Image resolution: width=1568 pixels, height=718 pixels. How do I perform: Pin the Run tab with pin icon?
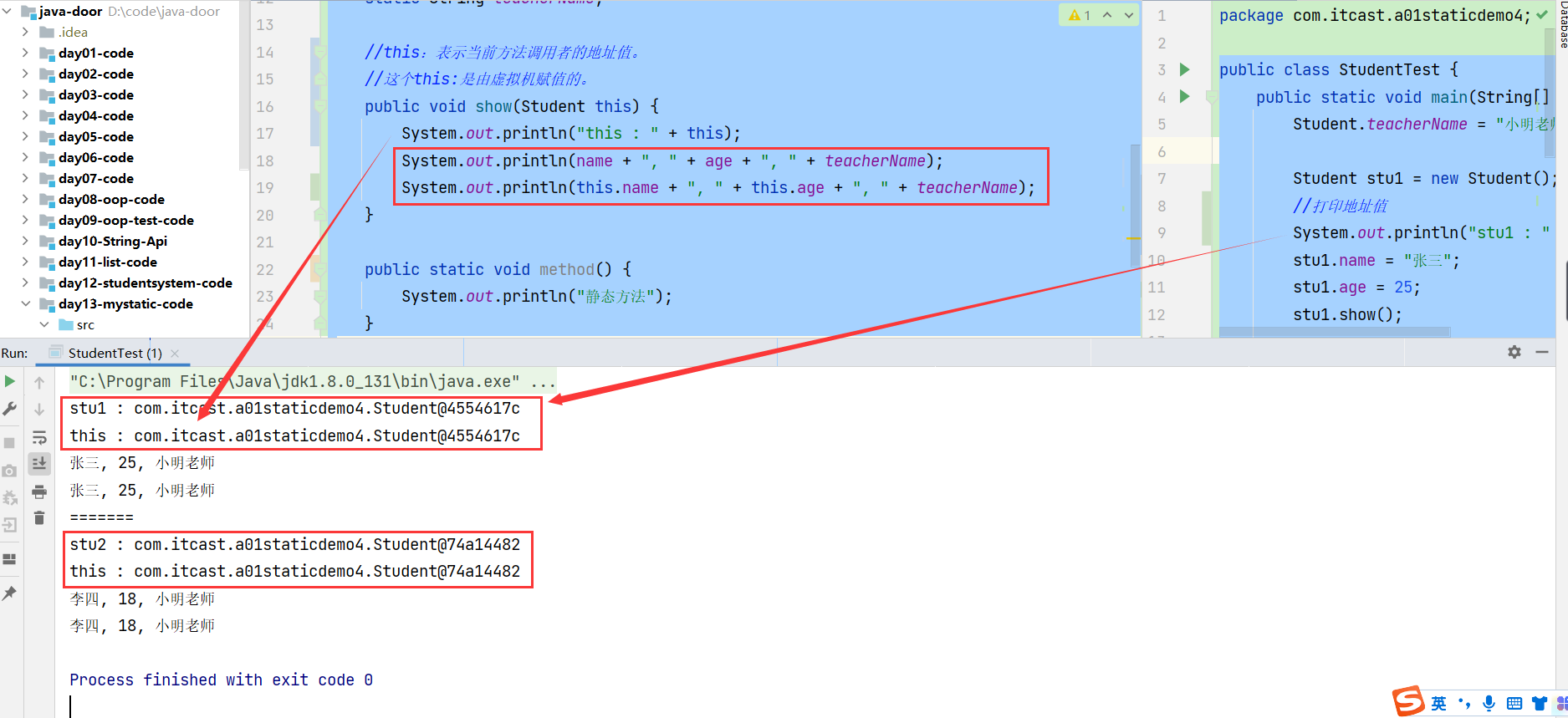[x=9, y=593]
